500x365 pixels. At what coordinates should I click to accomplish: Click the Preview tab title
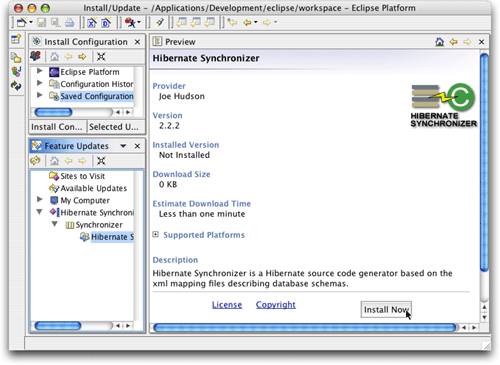(180, 42)
